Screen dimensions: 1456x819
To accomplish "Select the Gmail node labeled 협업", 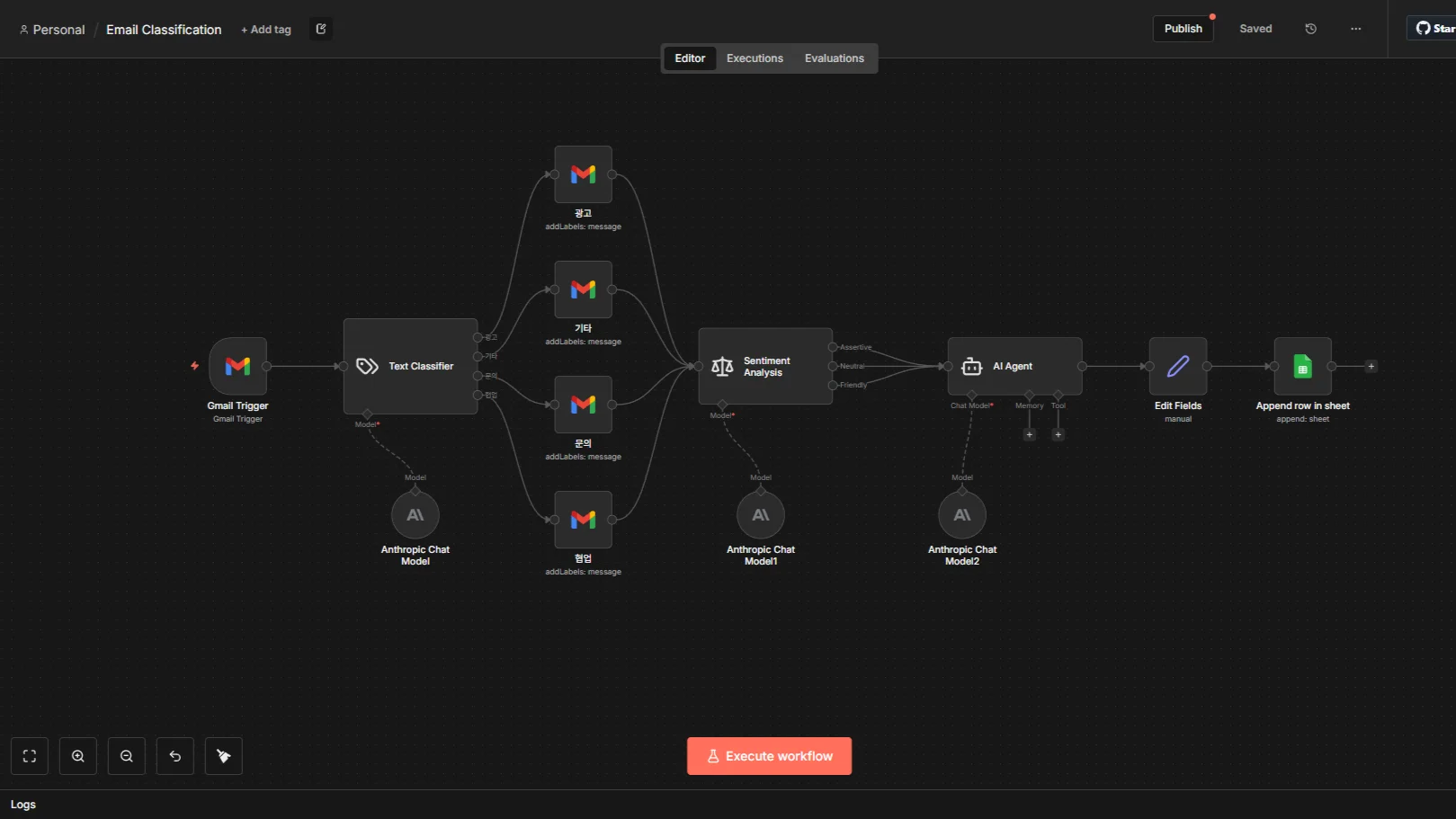I will point(583,520).
